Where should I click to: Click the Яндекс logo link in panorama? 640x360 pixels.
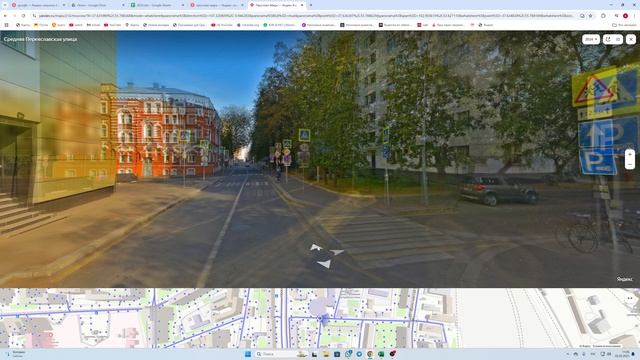click(624, 279)
